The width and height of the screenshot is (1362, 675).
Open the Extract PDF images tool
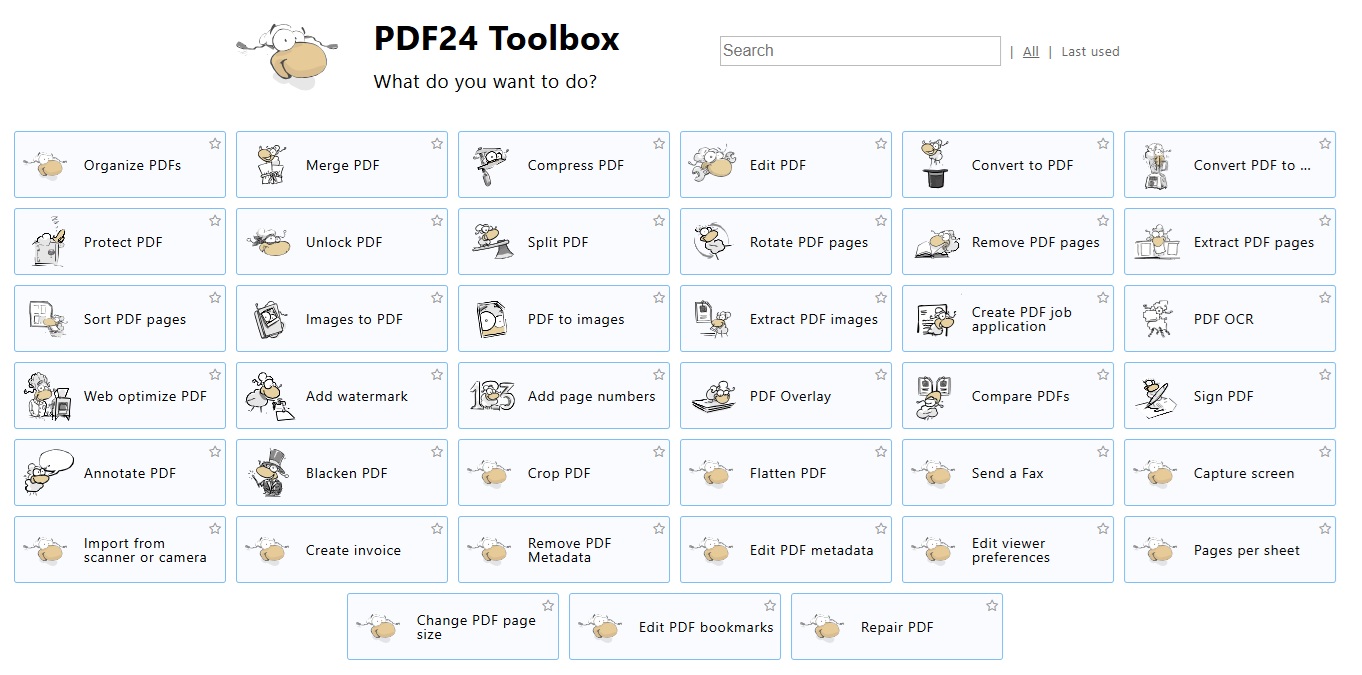point(813,319)
